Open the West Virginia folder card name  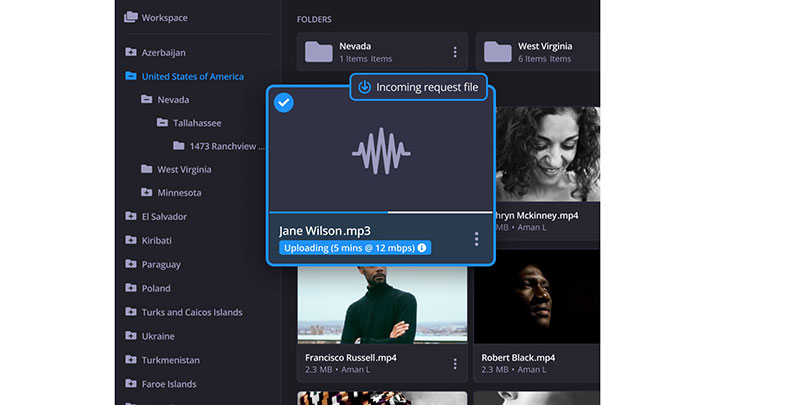click(545, 46)
